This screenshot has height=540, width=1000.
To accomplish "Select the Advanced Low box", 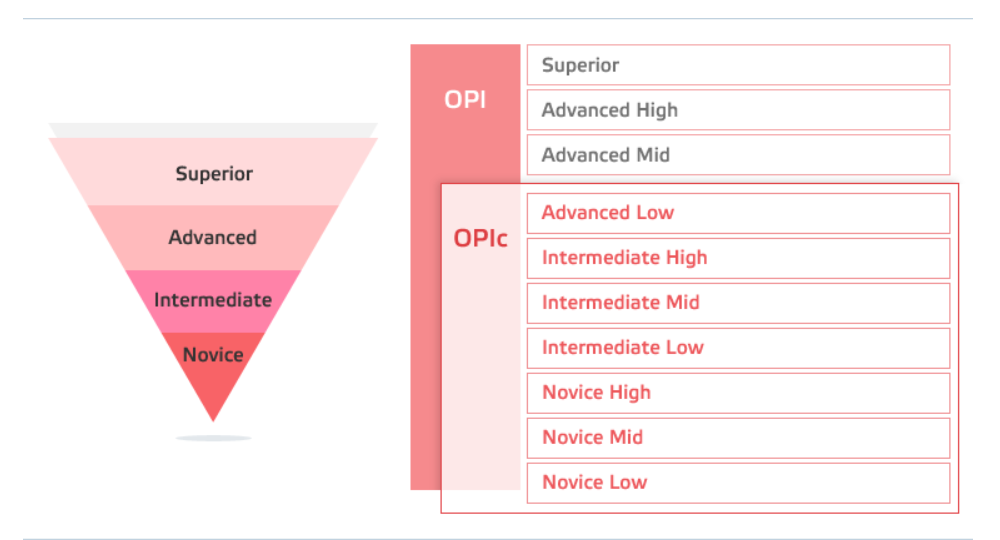I will tap(739, 213).
